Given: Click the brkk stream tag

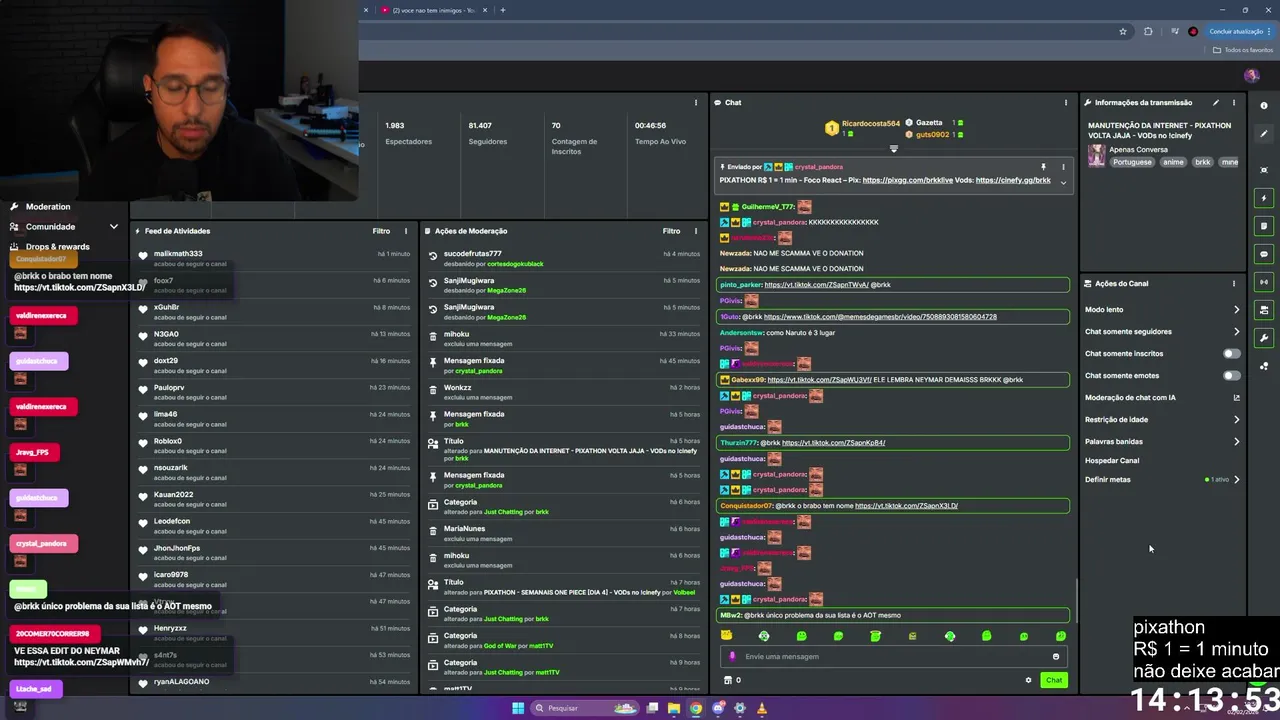Looking at the screenshot, I should [x=1202, y=162].
